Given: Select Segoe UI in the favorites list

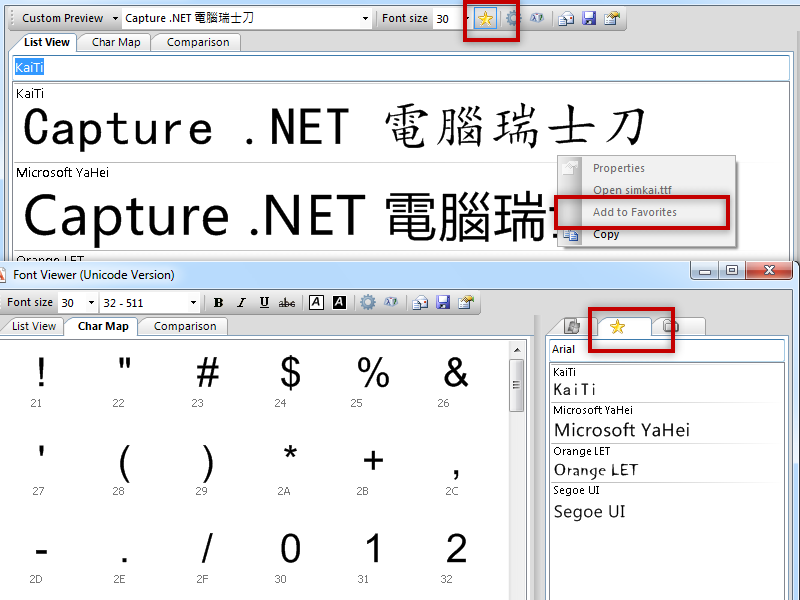Looking at the screenshot, I should coord(666,504).
